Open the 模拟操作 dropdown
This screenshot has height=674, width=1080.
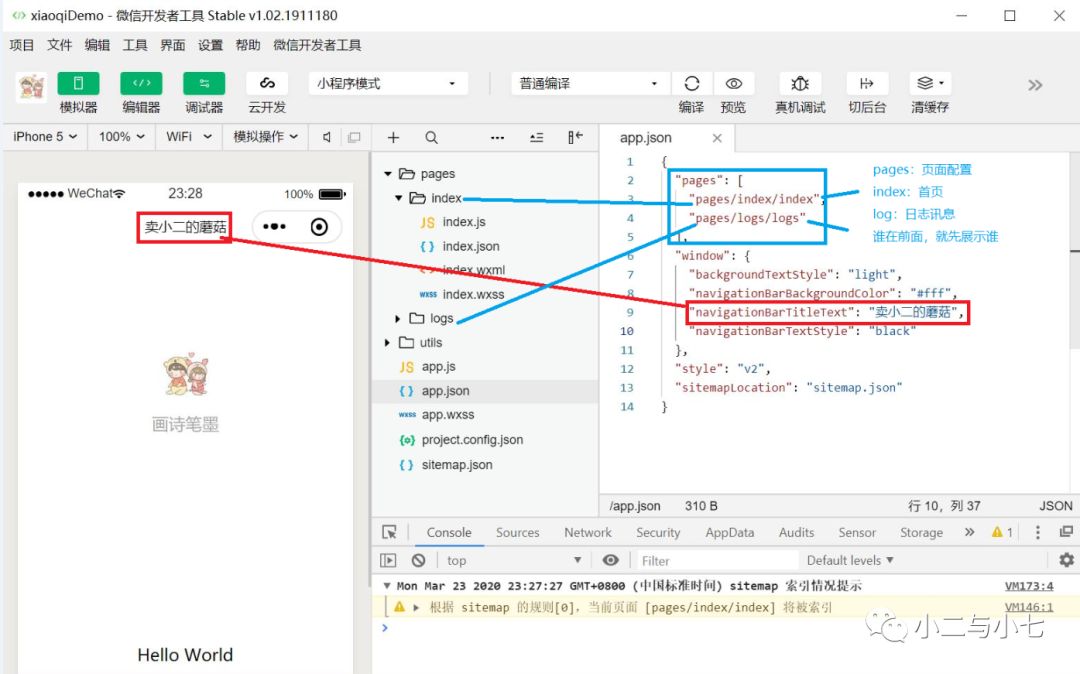click(x=265, y=136)
